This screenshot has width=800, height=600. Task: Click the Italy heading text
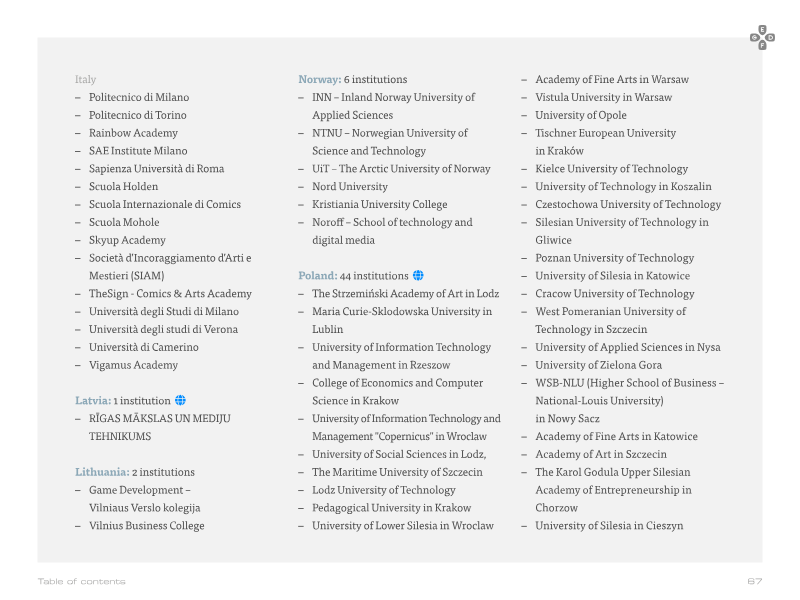(x=85, y=79)
